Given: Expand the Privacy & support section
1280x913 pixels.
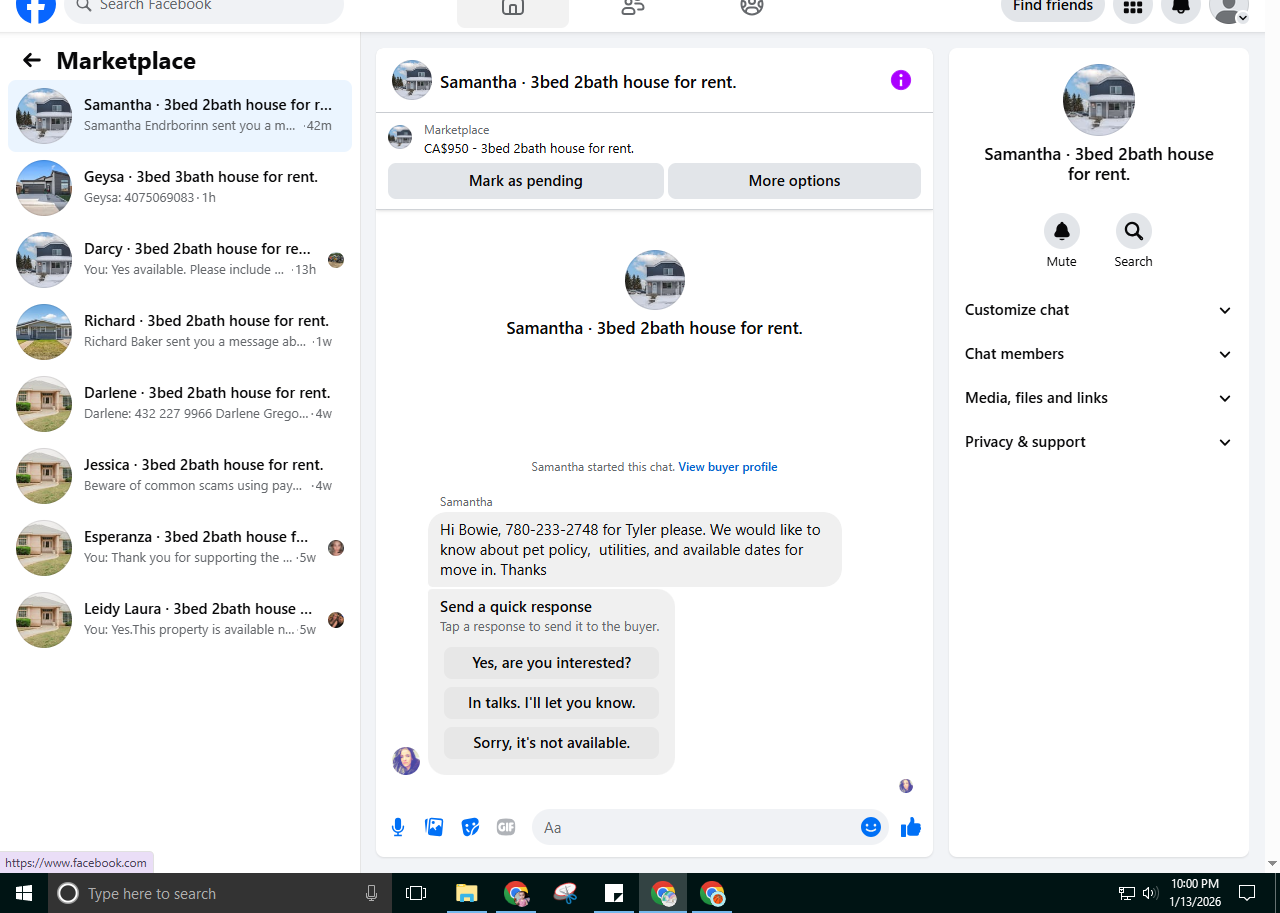Looking at the screenshot, I should [1098, 442].
